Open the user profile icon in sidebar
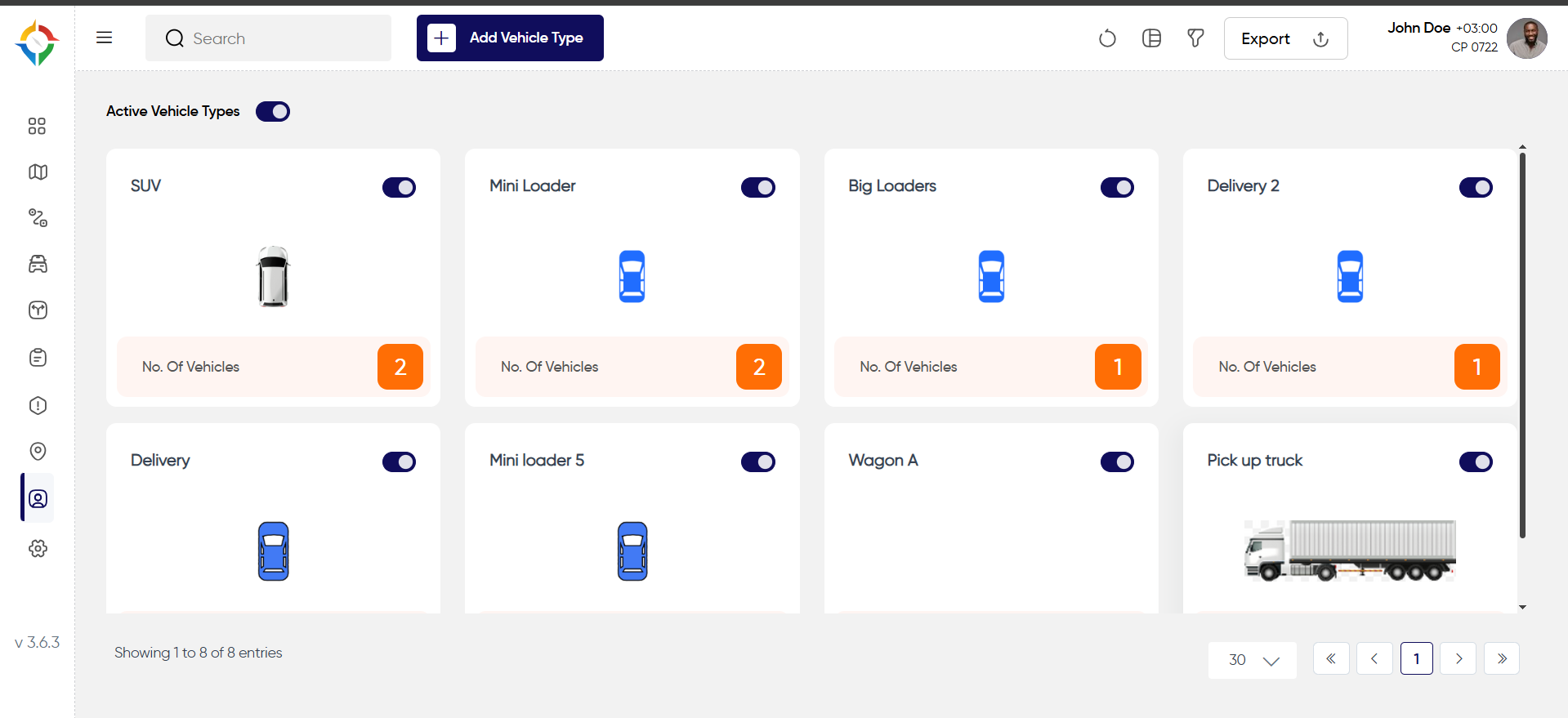This screenshot has height=718, width=1568. (x=38, y=498)
